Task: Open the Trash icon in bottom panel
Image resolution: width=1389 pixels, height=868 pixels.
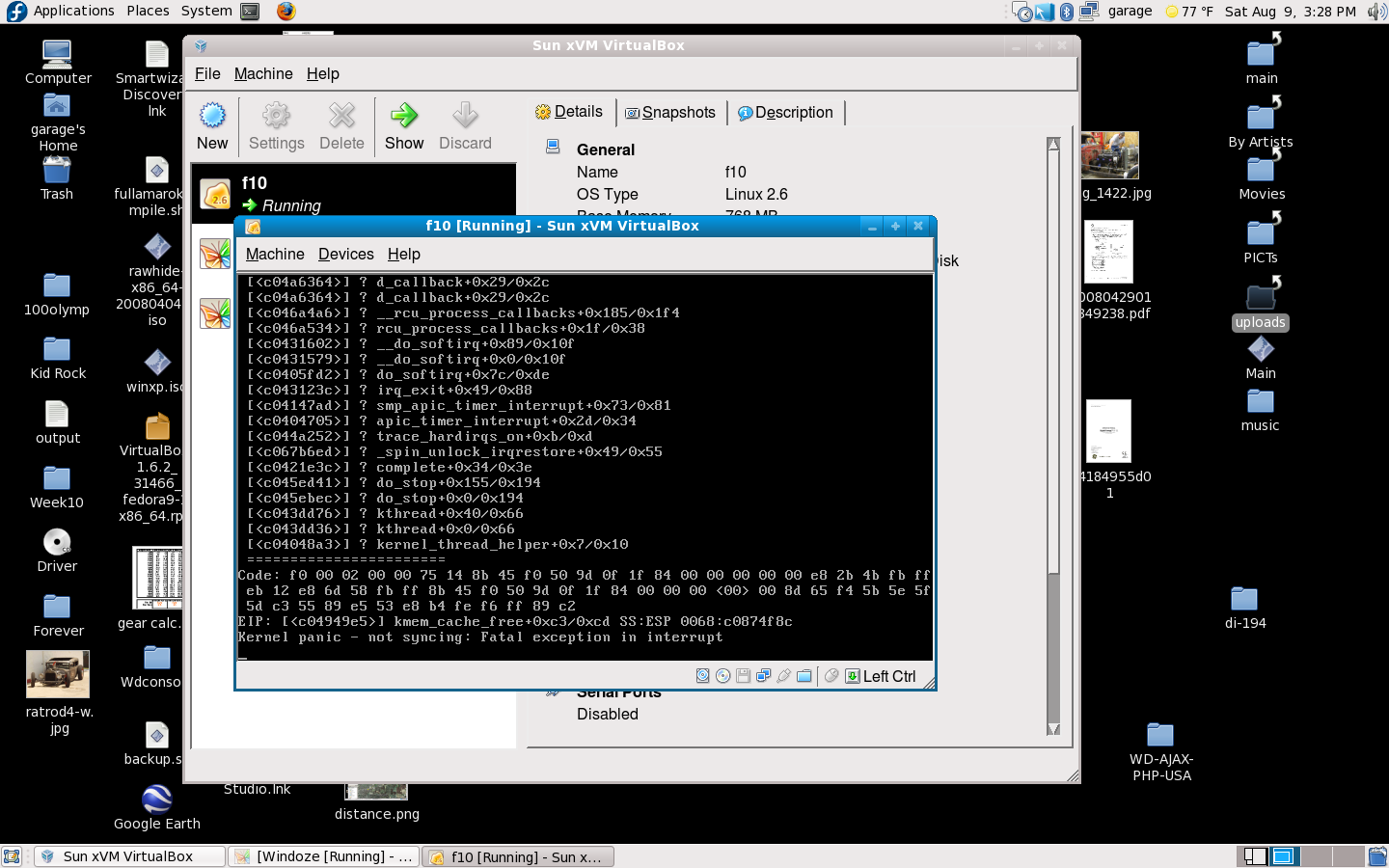Action: pyautogui.click(x=1377, y=856)
